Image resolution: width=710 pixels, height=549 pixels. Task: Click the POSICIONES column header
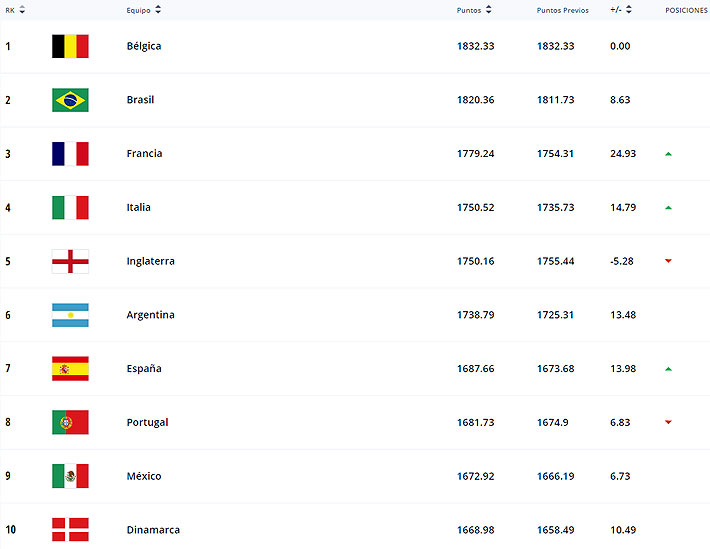686,10
